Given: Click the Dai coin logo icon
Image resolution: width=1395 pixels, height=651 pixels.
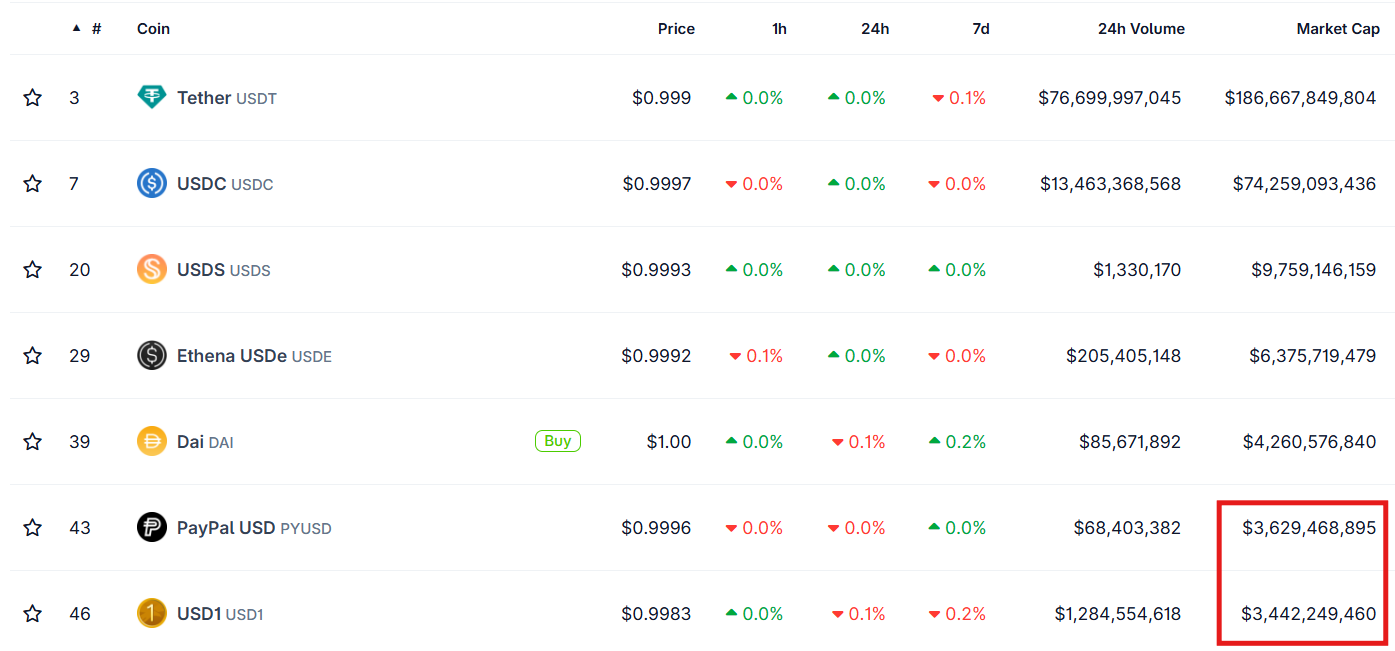Looking at the screenshot, I should [152, 442].
